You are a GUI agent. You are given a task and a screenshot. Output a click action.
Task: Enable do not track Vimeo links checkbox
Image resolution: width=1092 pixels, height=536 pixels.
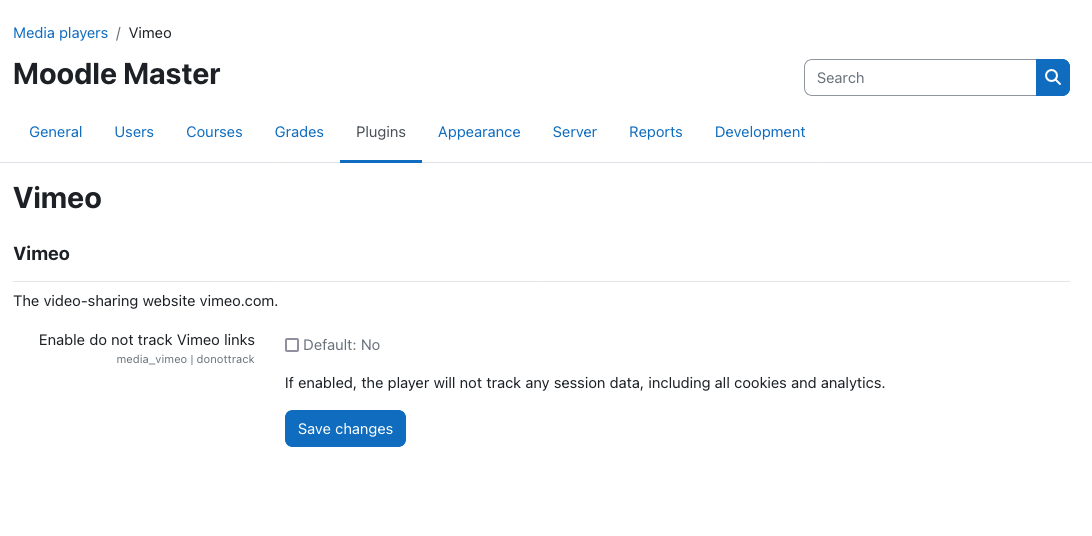[x=292, y=345]
